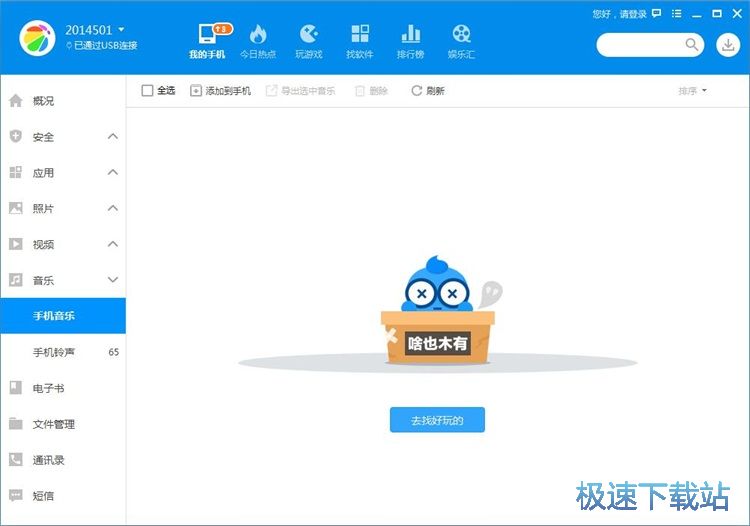Viewport: 750px width, 526px height.
Task: Click inside the search input field
Action: coord(650,45)
